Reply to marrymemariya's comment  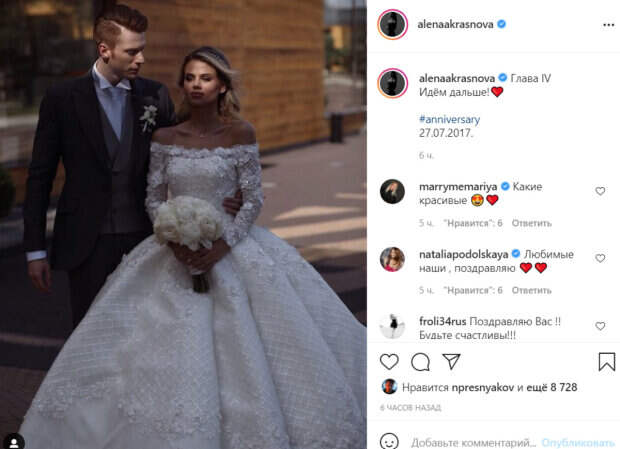tap(531, 223)
